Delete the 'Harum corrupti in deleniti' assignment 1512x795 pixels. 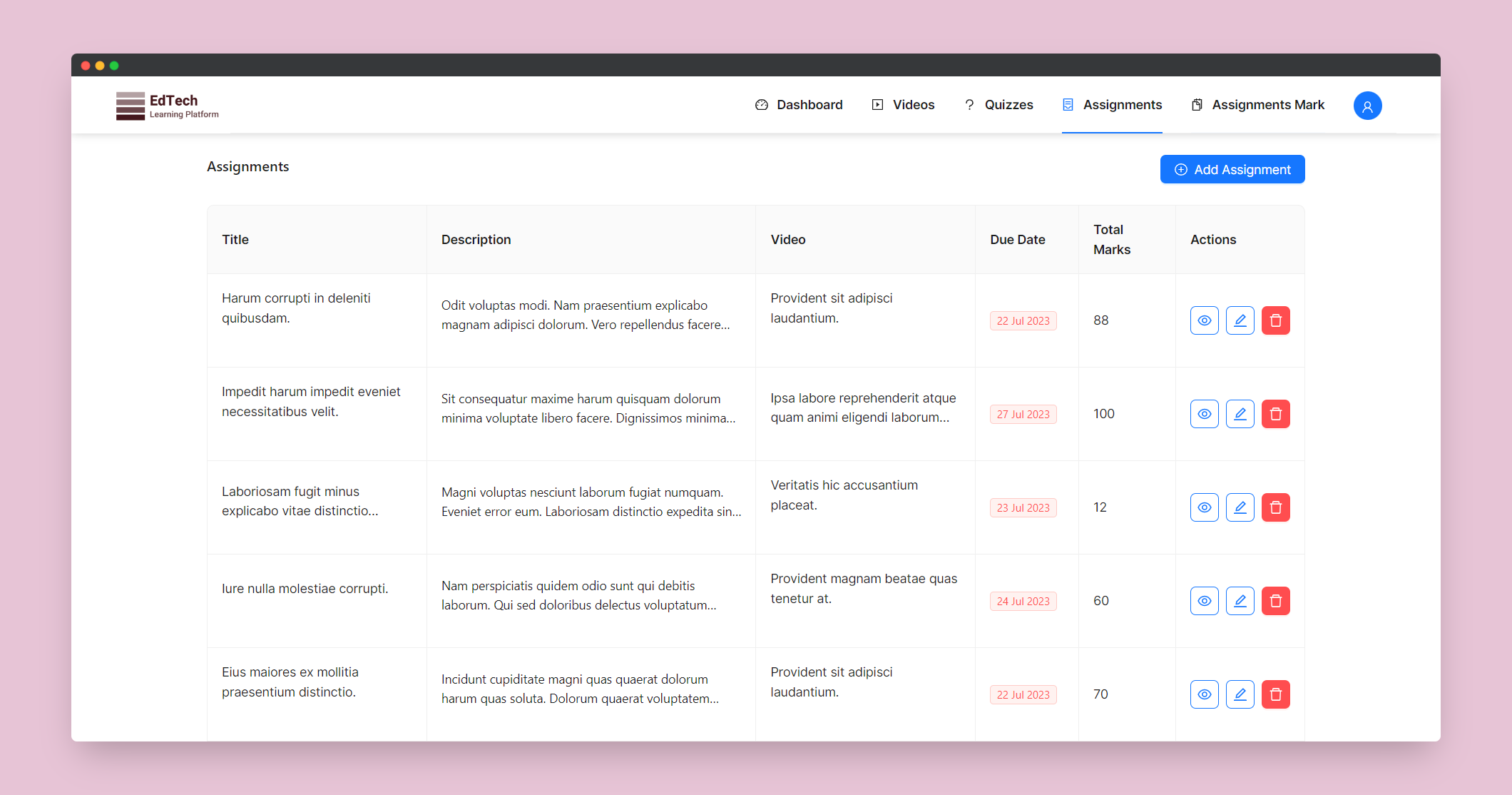(x=1275, y=320)
